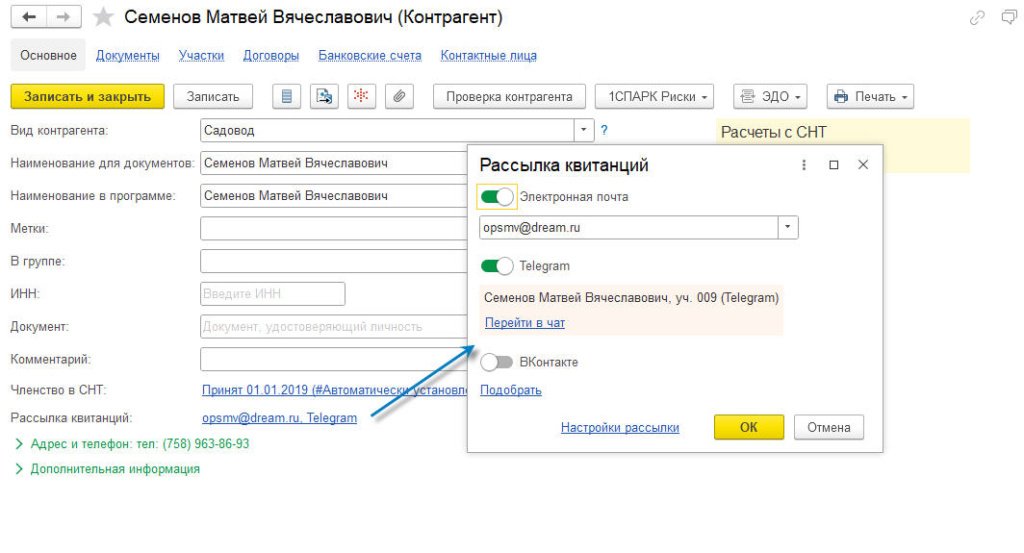Image resolution: width=1024 pixels, height=553 pixels.
Task: Click the forward navigation arrow
Action: (63, 18)
